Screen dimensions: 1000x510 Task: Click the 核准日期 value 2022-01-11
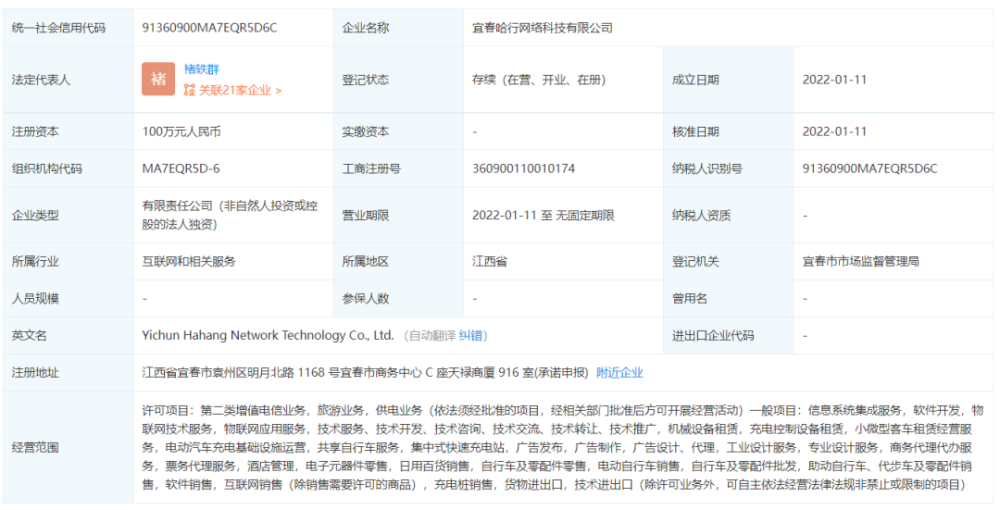point(834,132)
